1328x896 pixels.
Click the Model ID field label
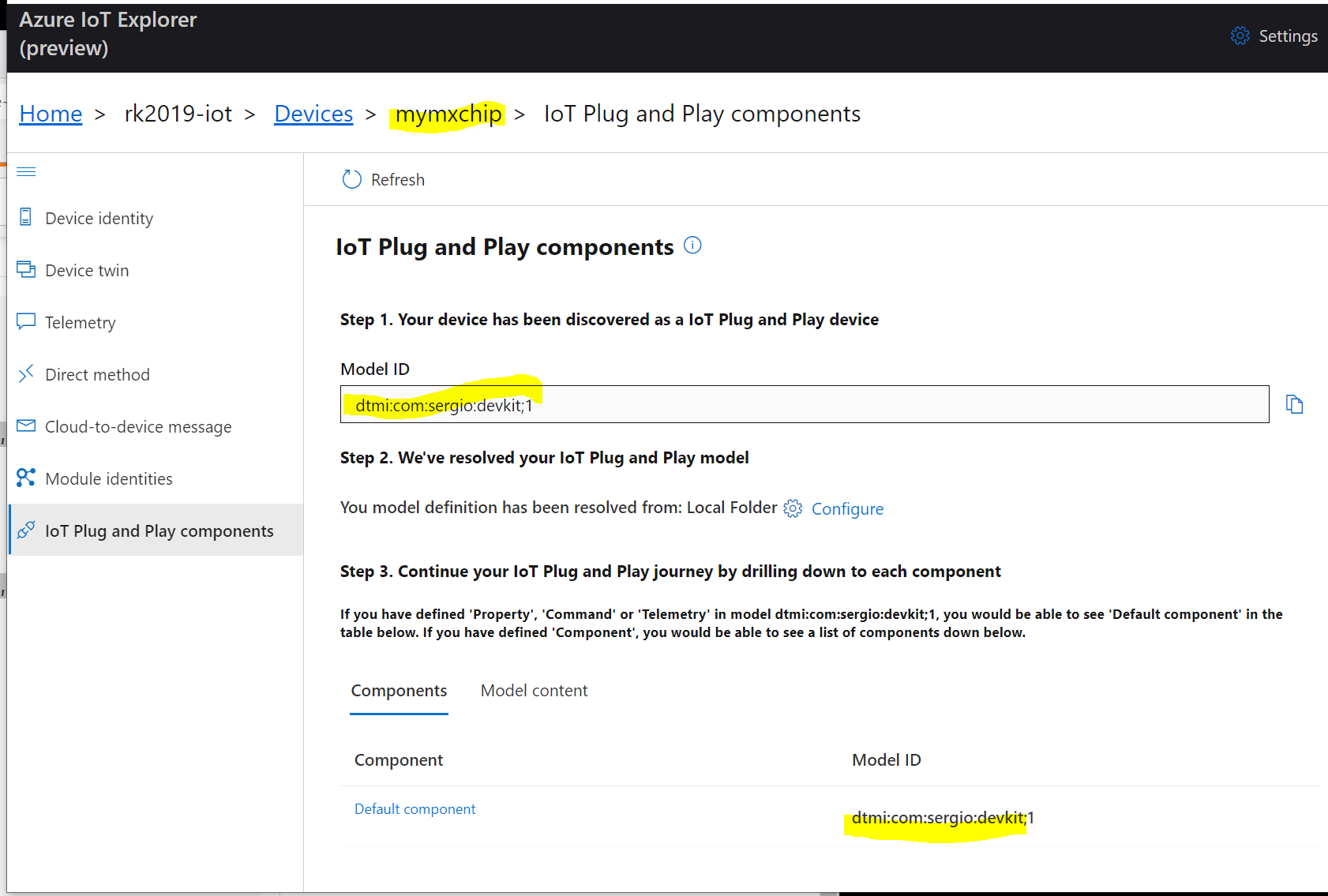click(375, 369)
